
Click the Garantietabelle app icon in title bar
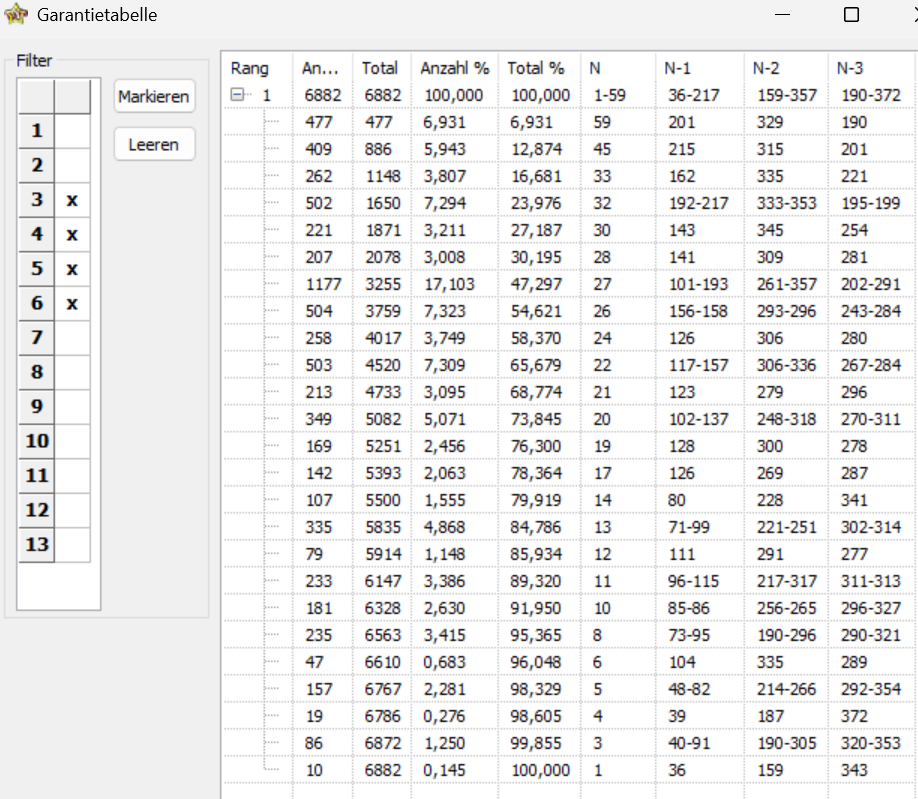16,14
